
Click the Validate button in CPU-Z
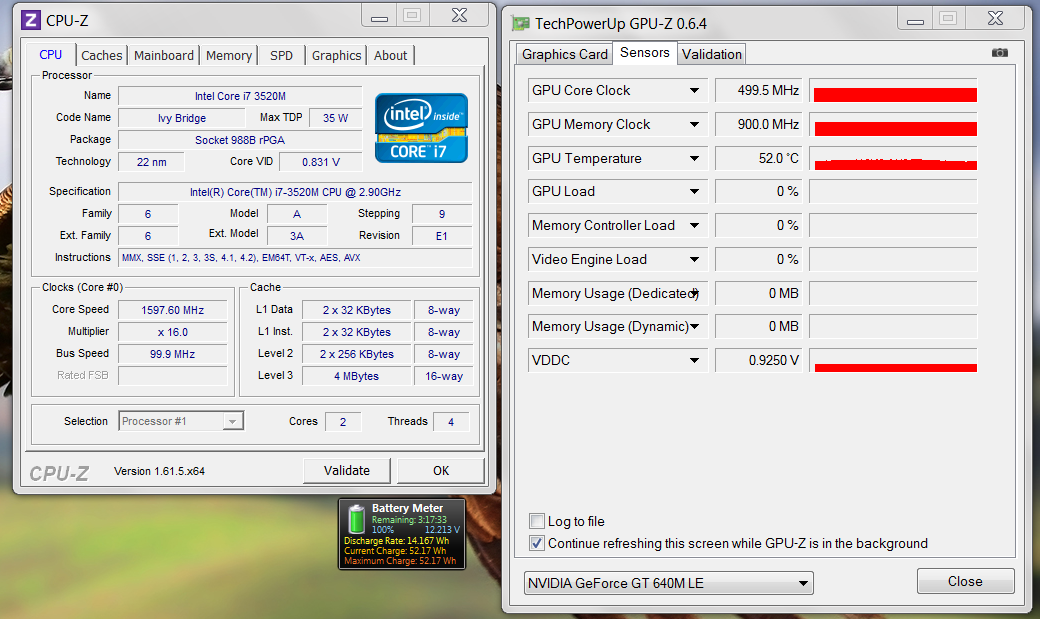point(347,470)
